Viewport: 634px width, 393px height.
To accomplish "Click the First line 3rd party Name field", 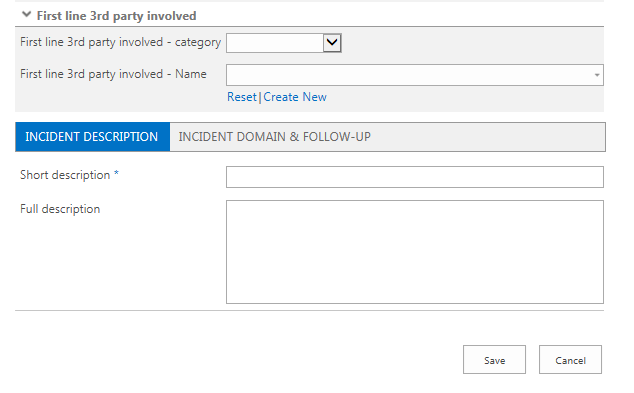I will 415,75.
